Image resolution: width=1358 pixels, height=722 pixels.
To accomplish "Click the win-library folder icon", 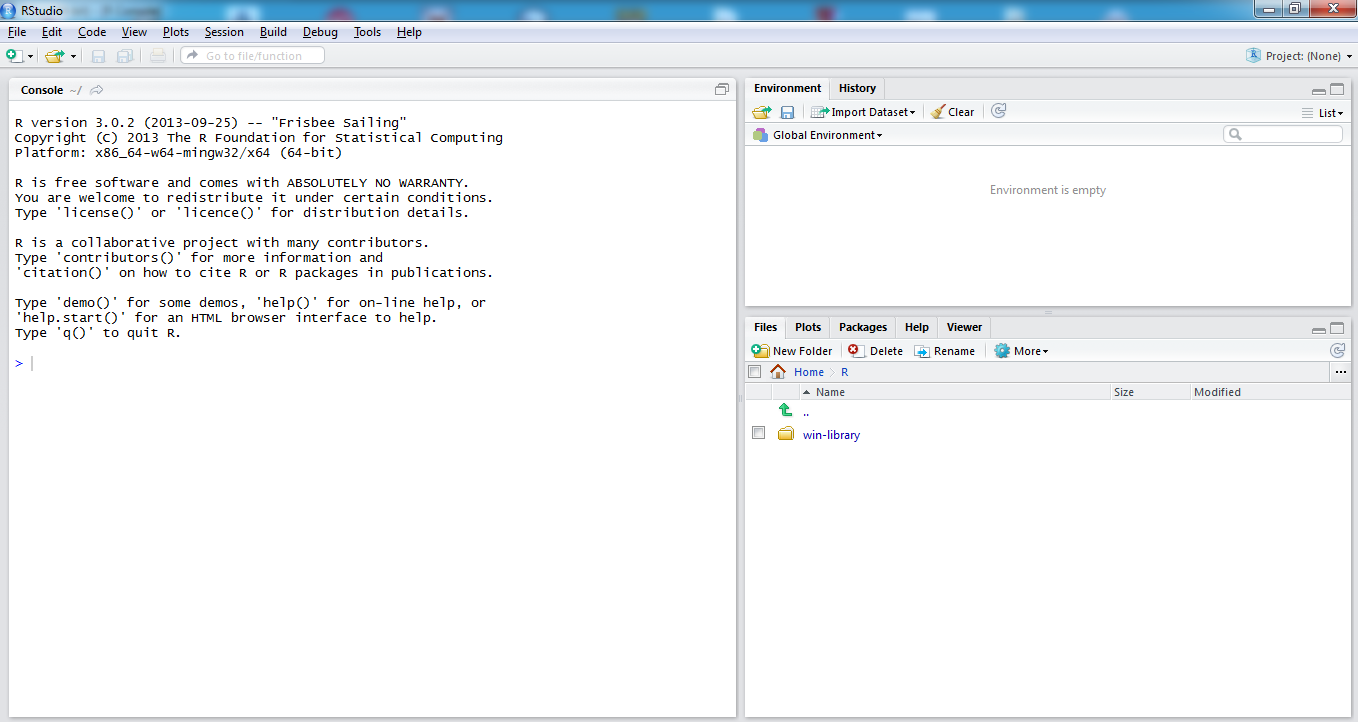I will coord(786,434).
